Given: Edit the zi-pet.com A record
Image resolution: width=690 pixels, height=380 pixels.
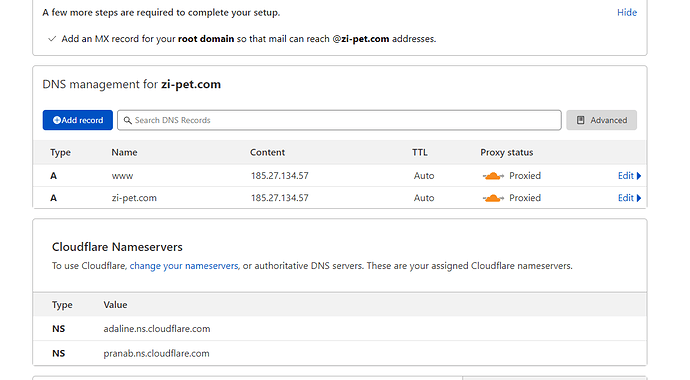Looking at the screenshot, I should coord(625,198).
